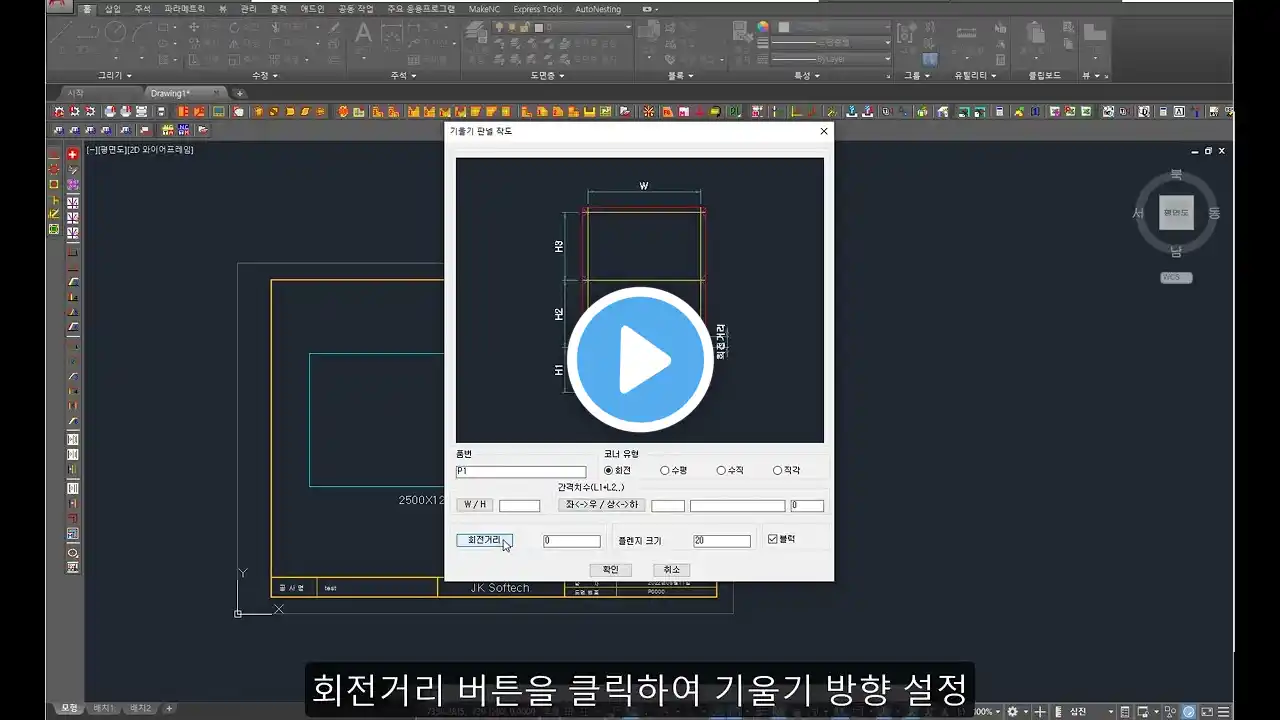The height and width of the screenshot is (720, 1280).
Task: Click the 동 direction on the ViewCube compass
Action: (x=1214, y=213)
